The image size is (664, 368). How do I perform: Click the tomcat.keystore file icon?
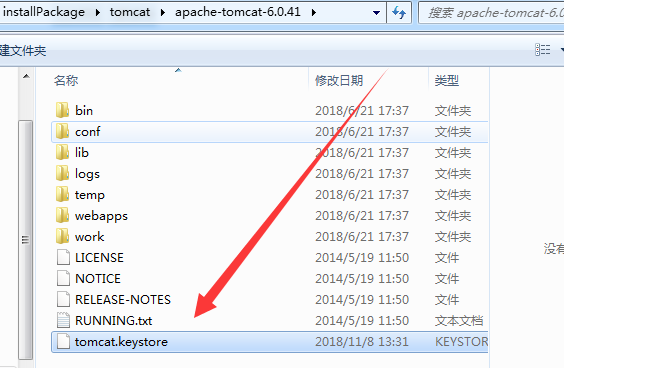(x=63, y=341)
